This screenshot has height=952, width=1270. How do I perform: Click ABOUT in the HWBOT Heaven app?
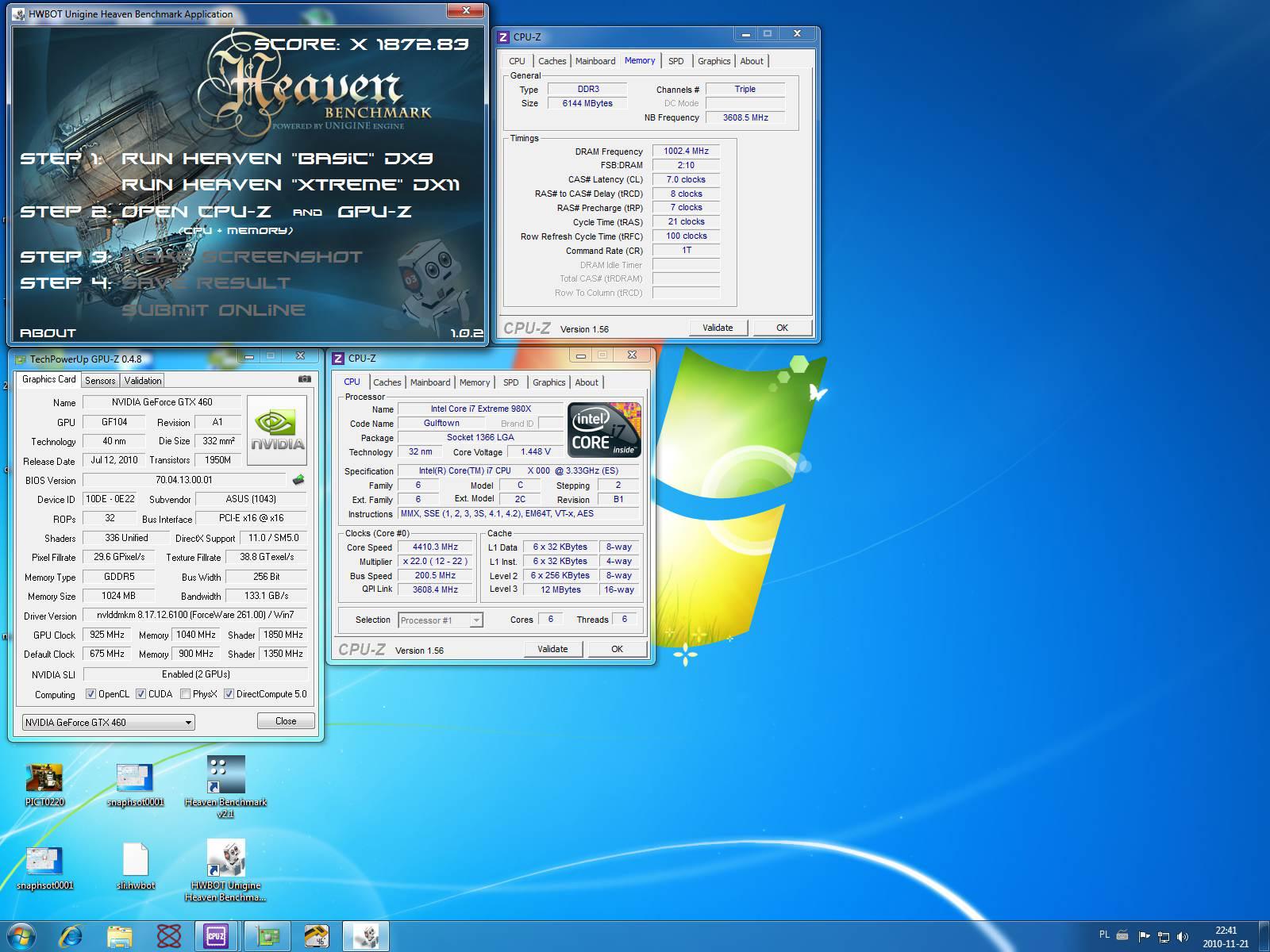[x=48, y=333]
